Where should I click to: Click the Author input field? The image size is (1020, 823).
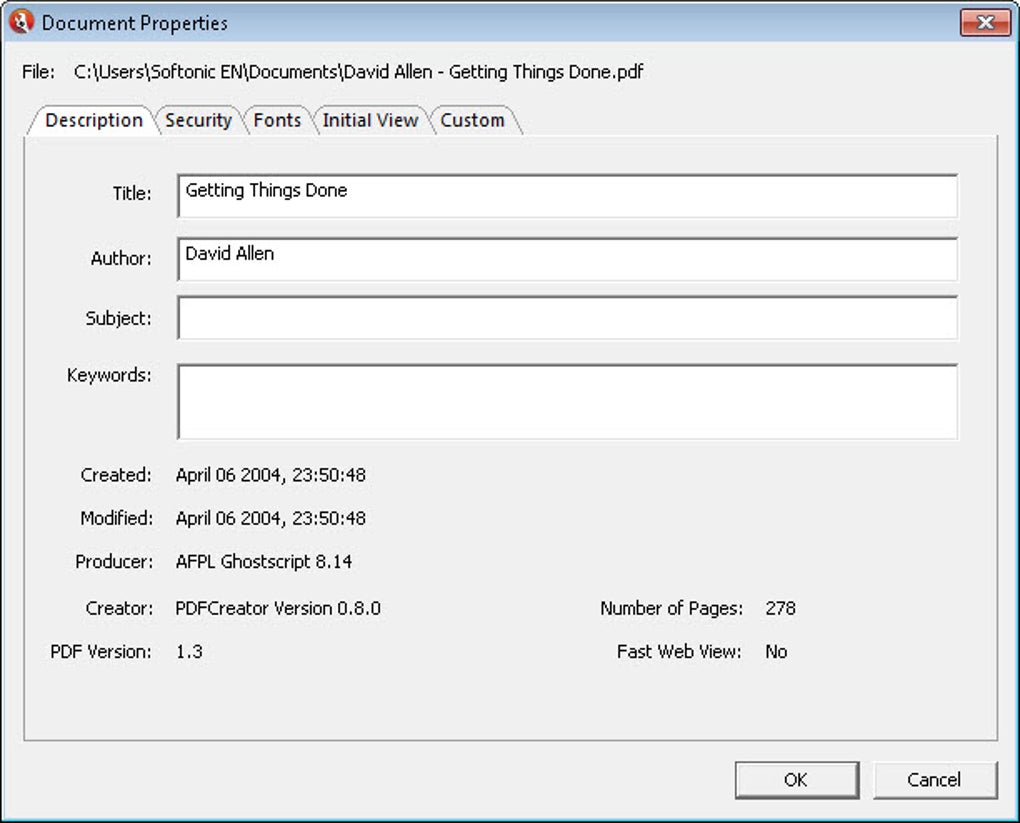(567, 259)
